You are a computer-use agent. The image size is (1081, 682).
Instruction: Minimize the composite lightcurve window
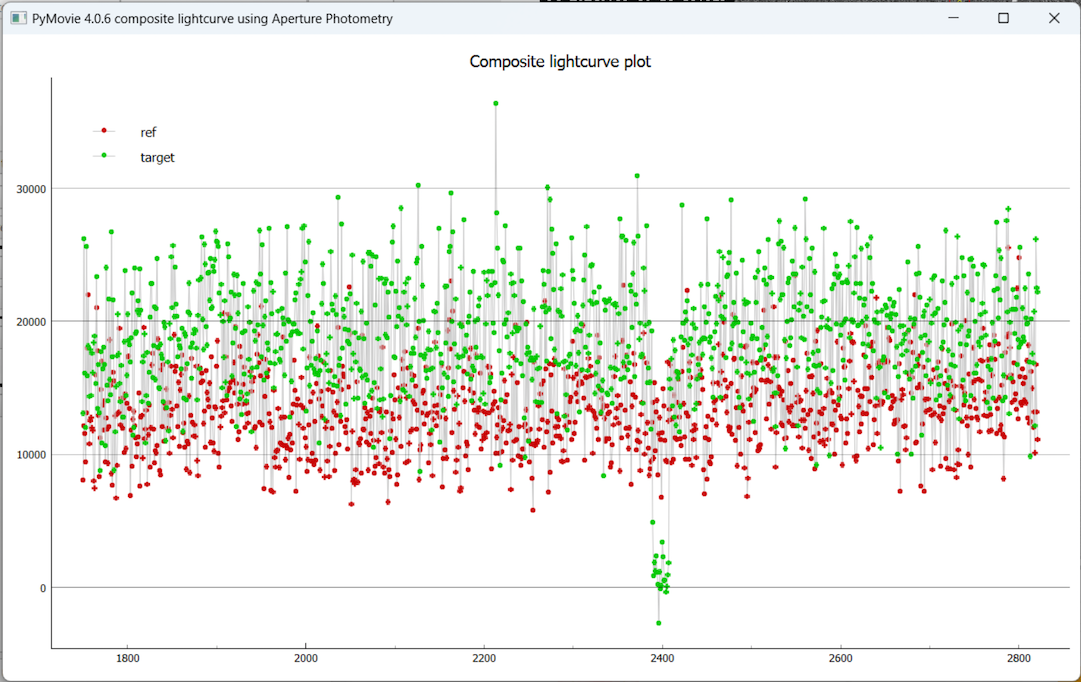click(953, 18)
